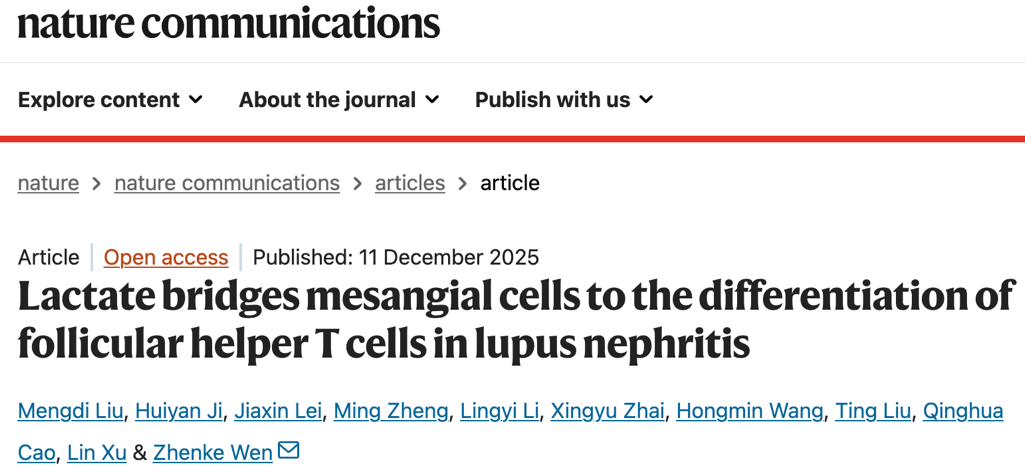Open corresponding author Zhenke Wen
This screenshot has height=472, width=1025.
coord(212,453)
